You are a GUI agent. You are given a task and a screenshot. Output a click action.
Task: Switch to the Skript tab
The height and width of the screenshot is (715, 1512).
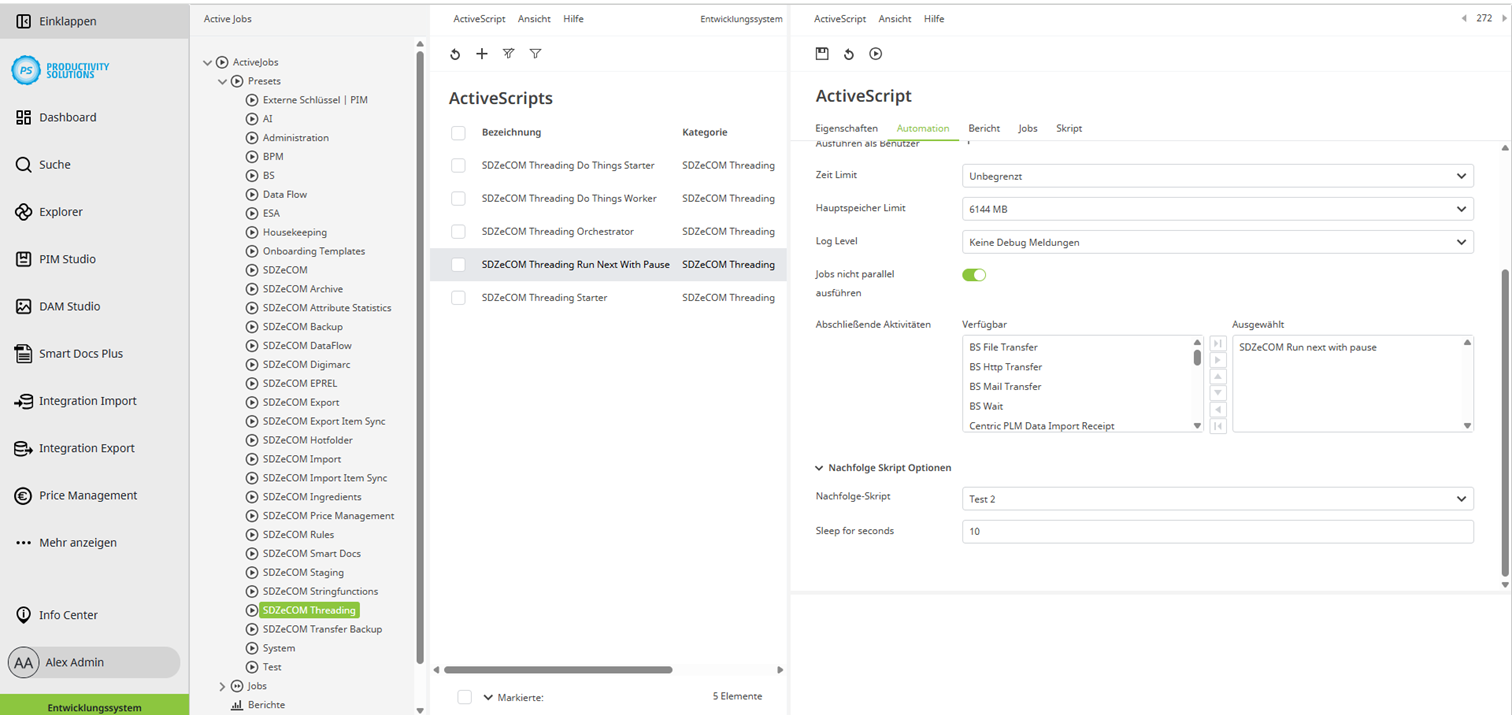click(1069, 128)
